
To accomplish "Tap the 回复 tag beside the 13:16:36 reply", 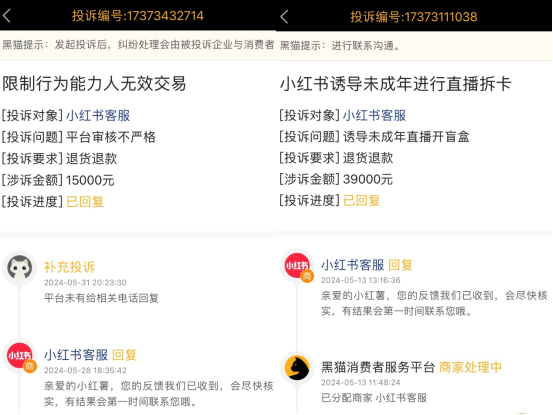I will 400,265.
